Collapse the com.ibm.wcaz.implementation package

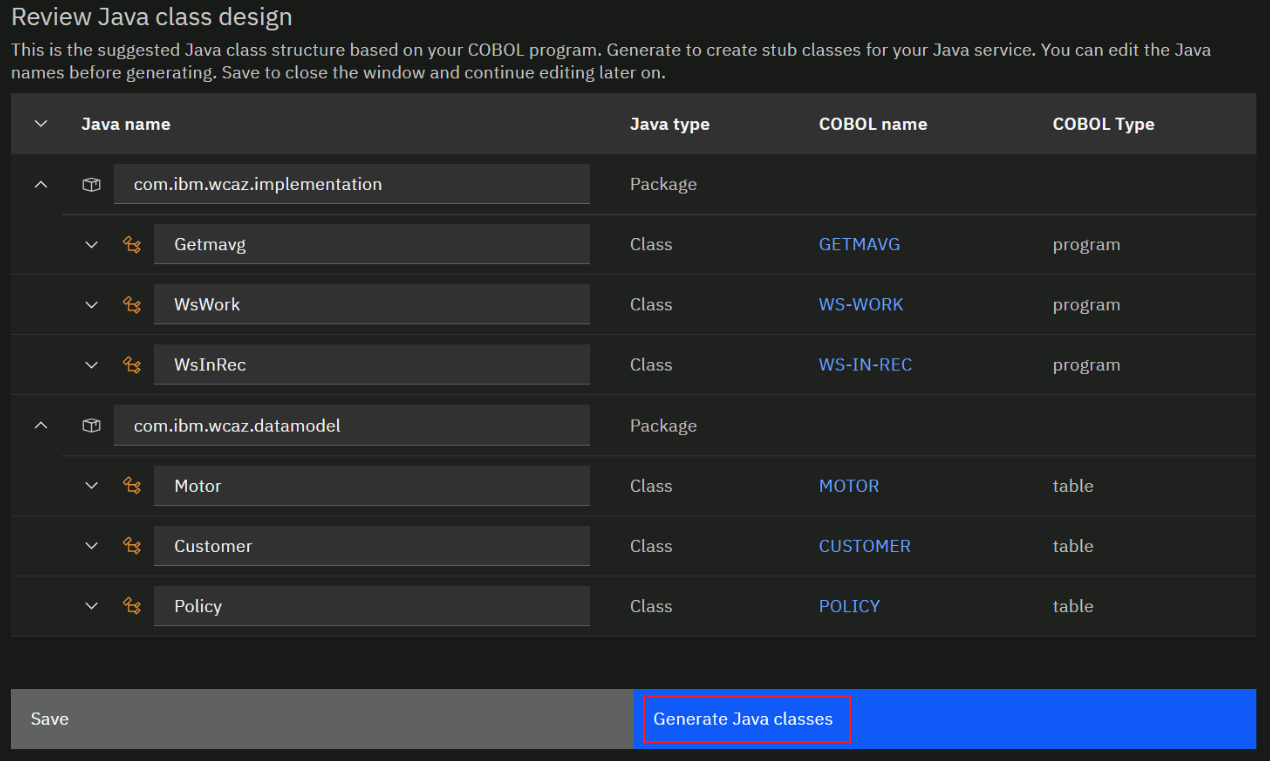pos(41,185)
